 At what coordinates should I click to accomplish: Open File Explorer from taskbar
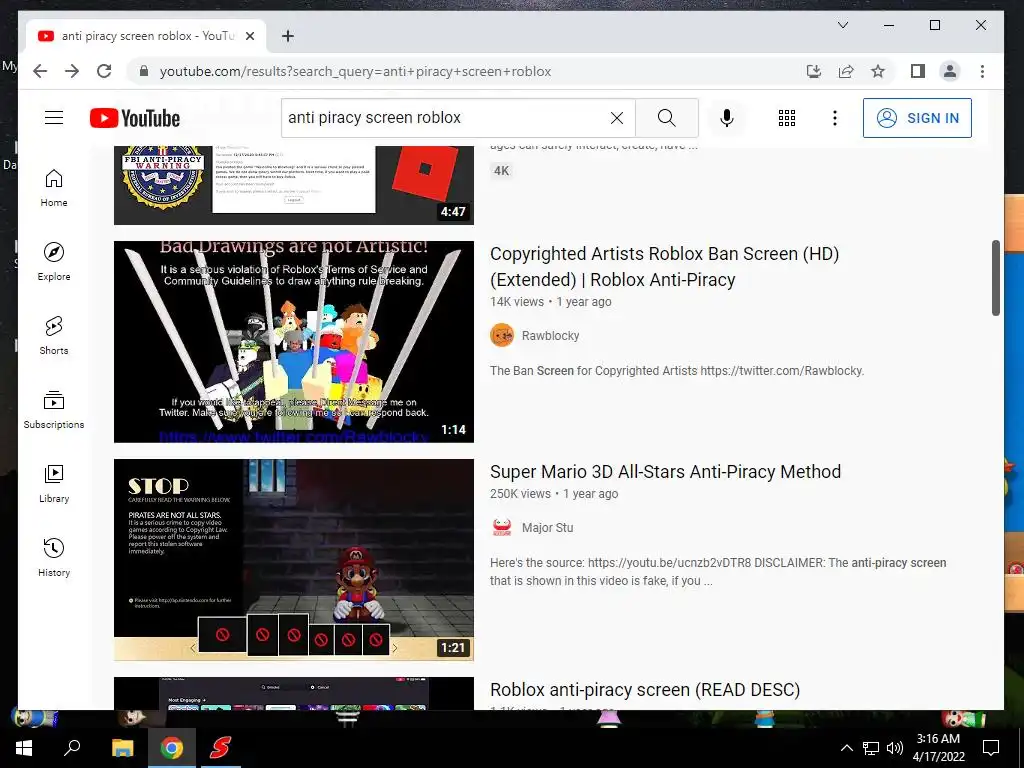(x=122, y=748)
